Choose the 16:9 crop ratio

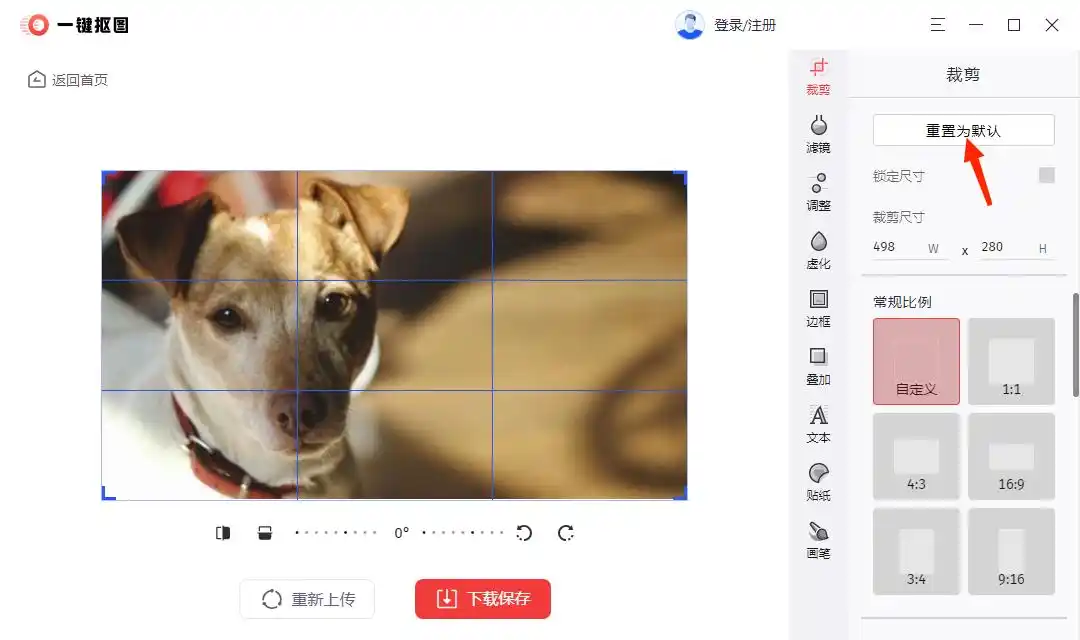click(1011, 456)
